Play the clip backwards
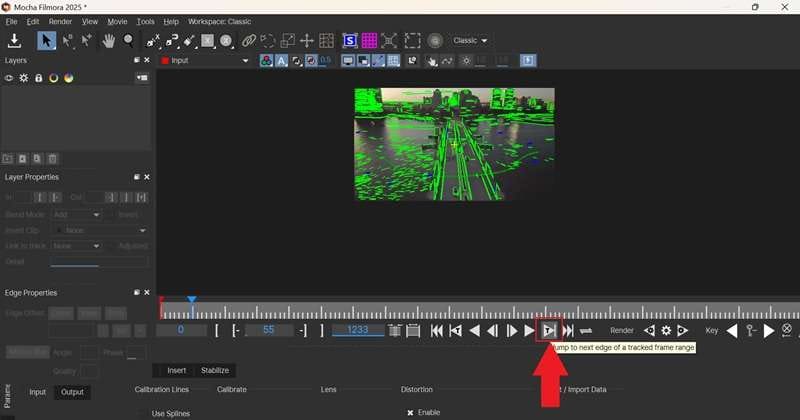The height and width of the screenshot is (420, 800). 474,331
